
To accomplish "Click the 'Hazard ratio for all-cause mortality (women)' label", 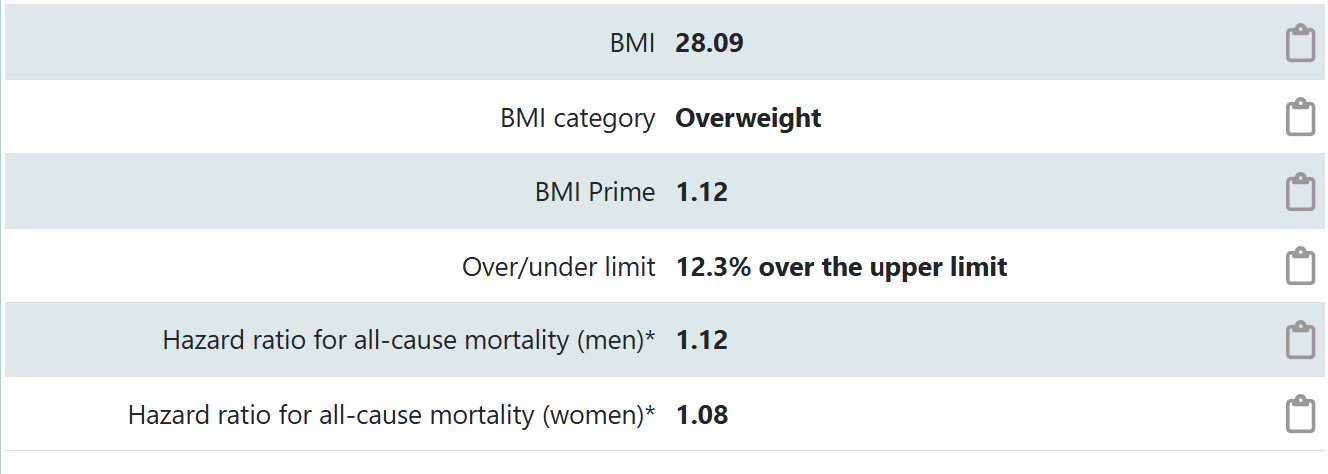I will (x=387, y=415).
